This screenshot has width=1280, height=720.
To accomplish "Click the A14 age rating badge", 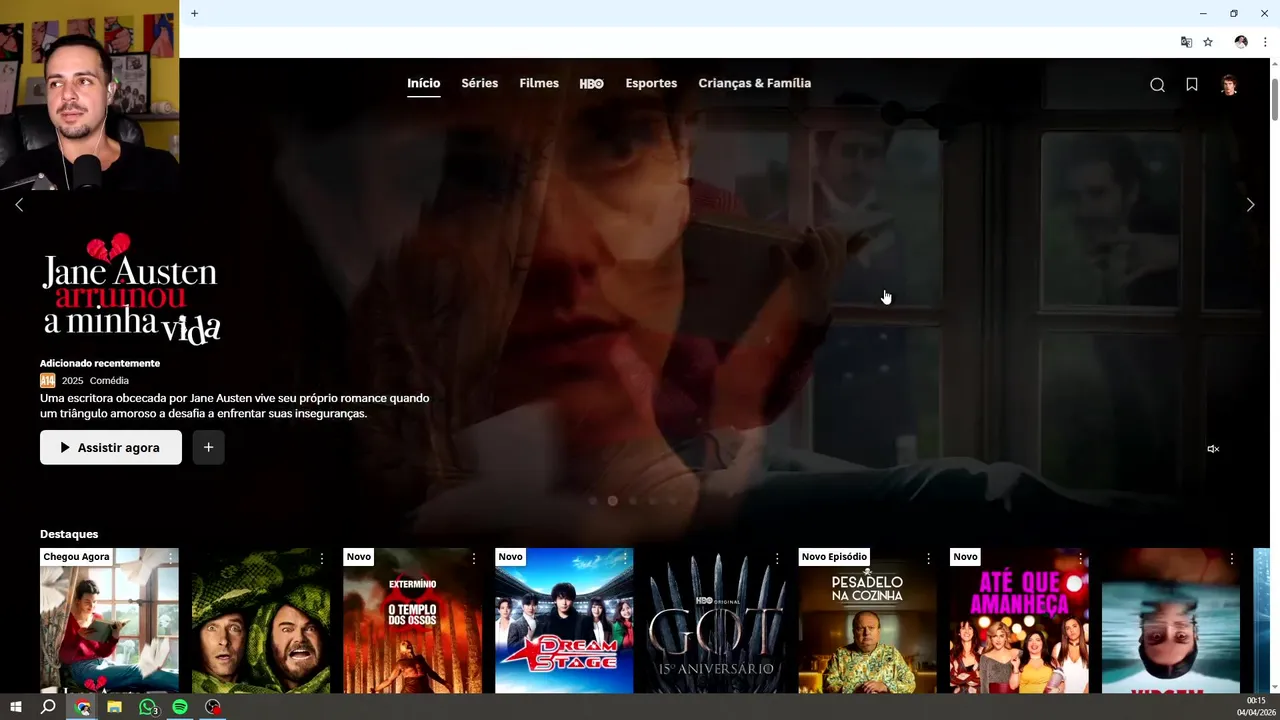I will 47,381.
